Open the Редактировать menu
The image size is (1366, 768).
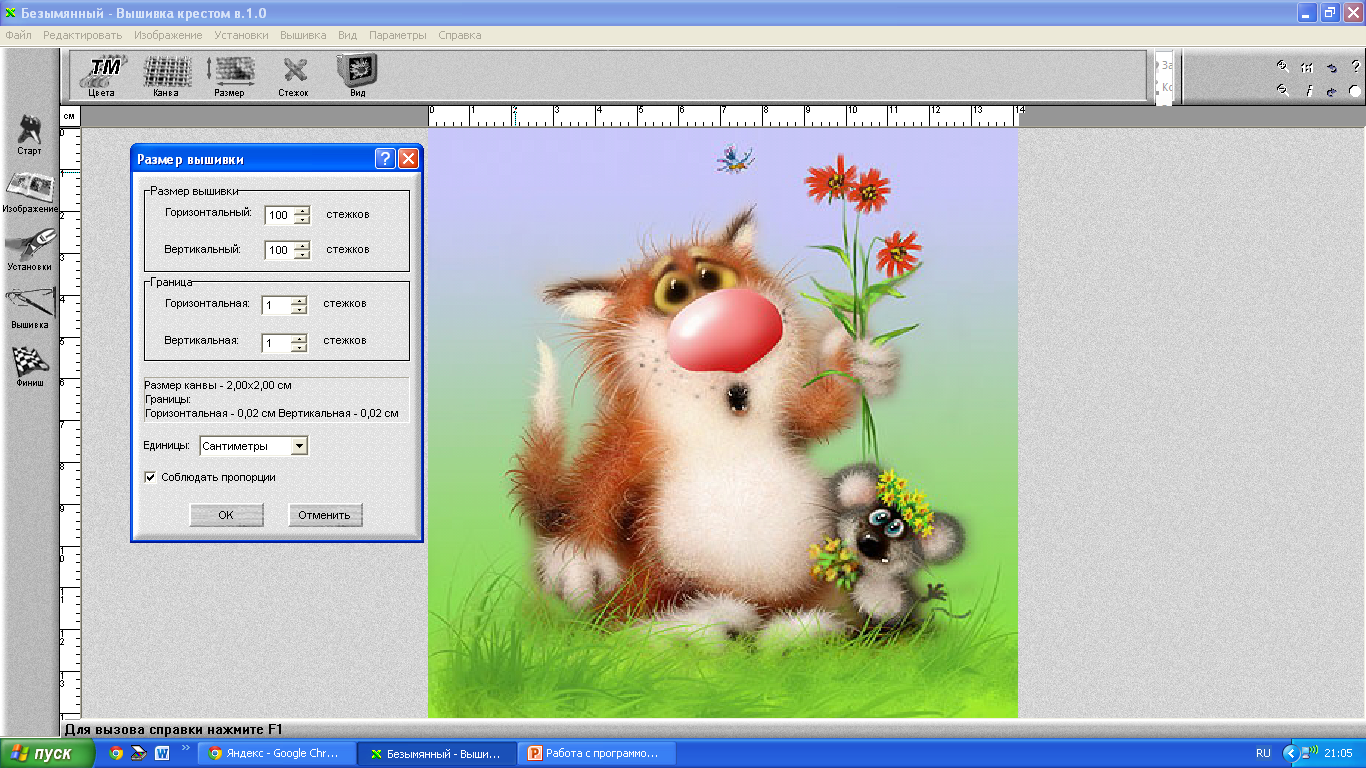[82, 35]
